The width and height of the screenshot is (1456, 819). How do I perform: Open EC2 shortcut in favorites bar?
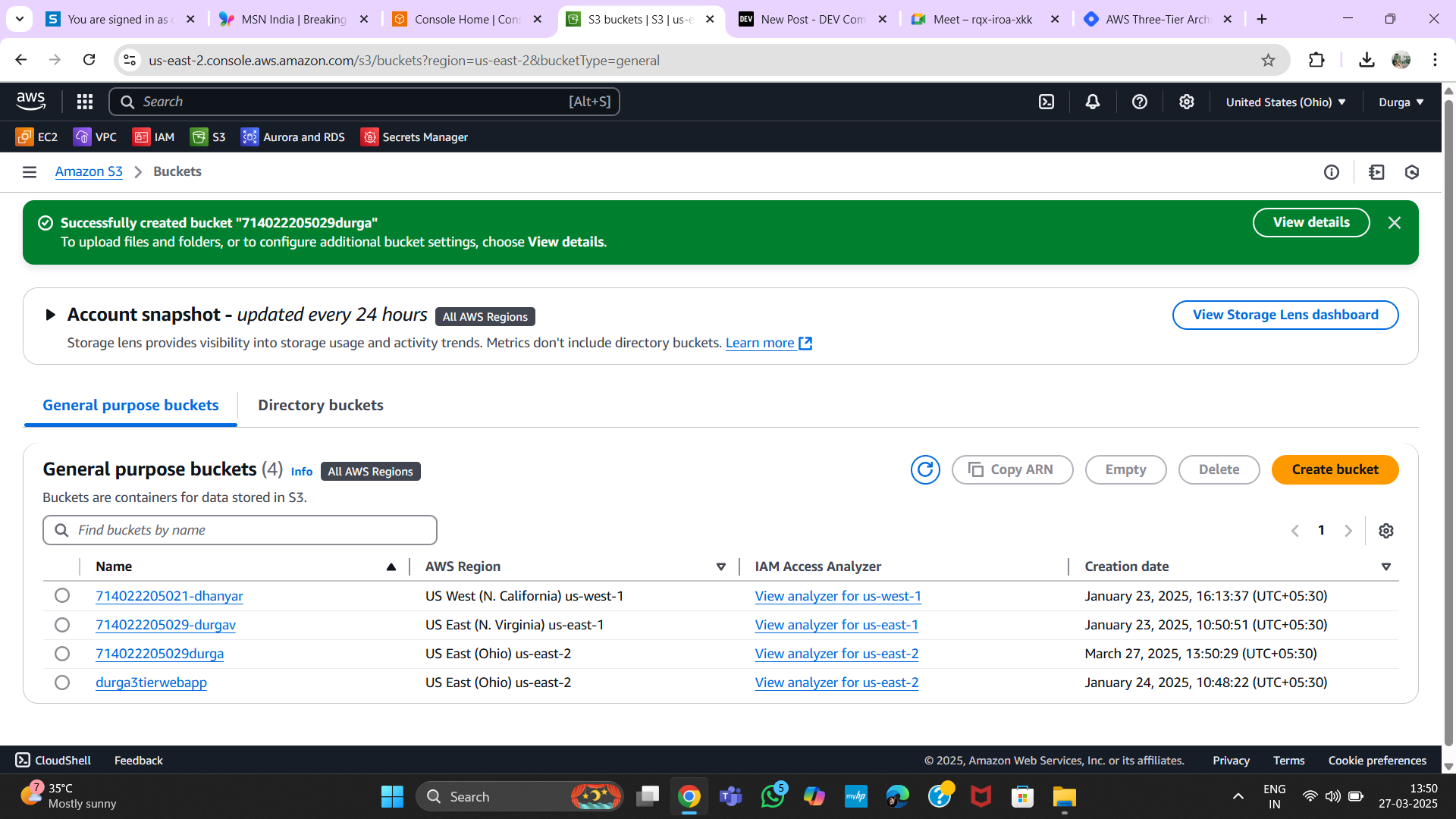[36, 137]
